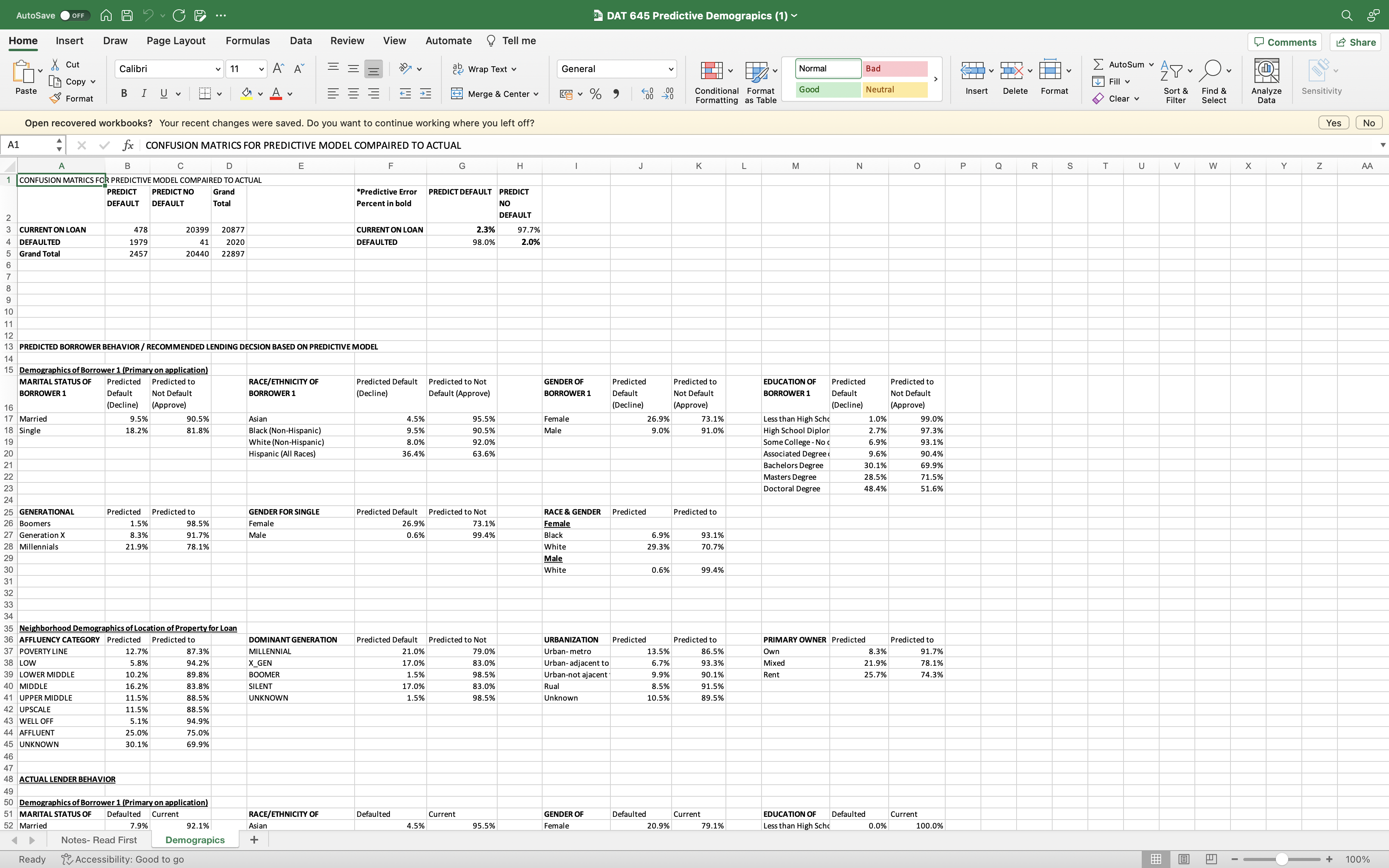
Task: Switch to the Formulas ribbon tab
Action: coord(247,41)
